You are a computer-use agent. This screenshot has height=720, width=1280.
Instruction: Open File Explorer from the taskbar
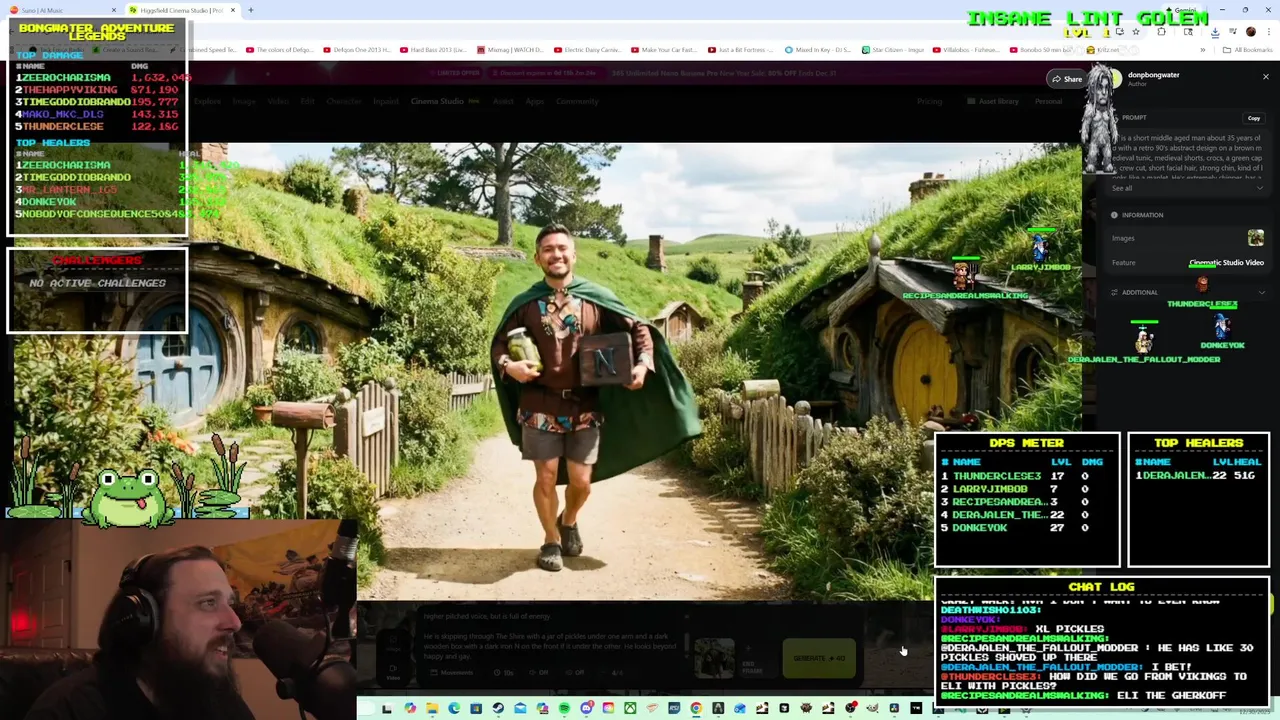[x=432, y=709]
